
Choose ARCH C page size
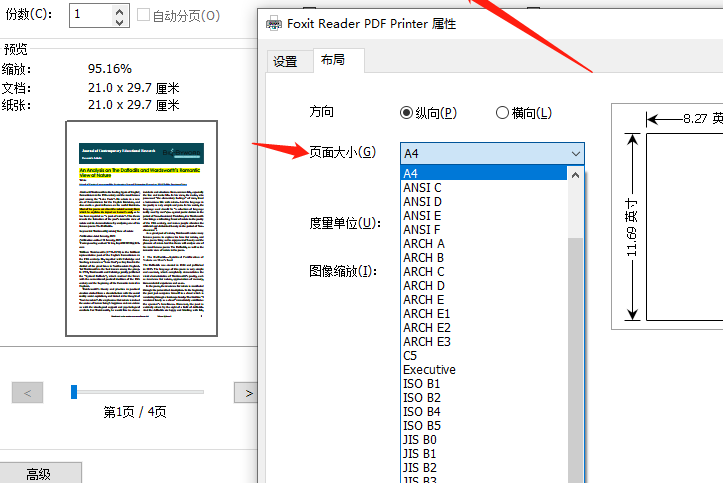coord(484,271)
